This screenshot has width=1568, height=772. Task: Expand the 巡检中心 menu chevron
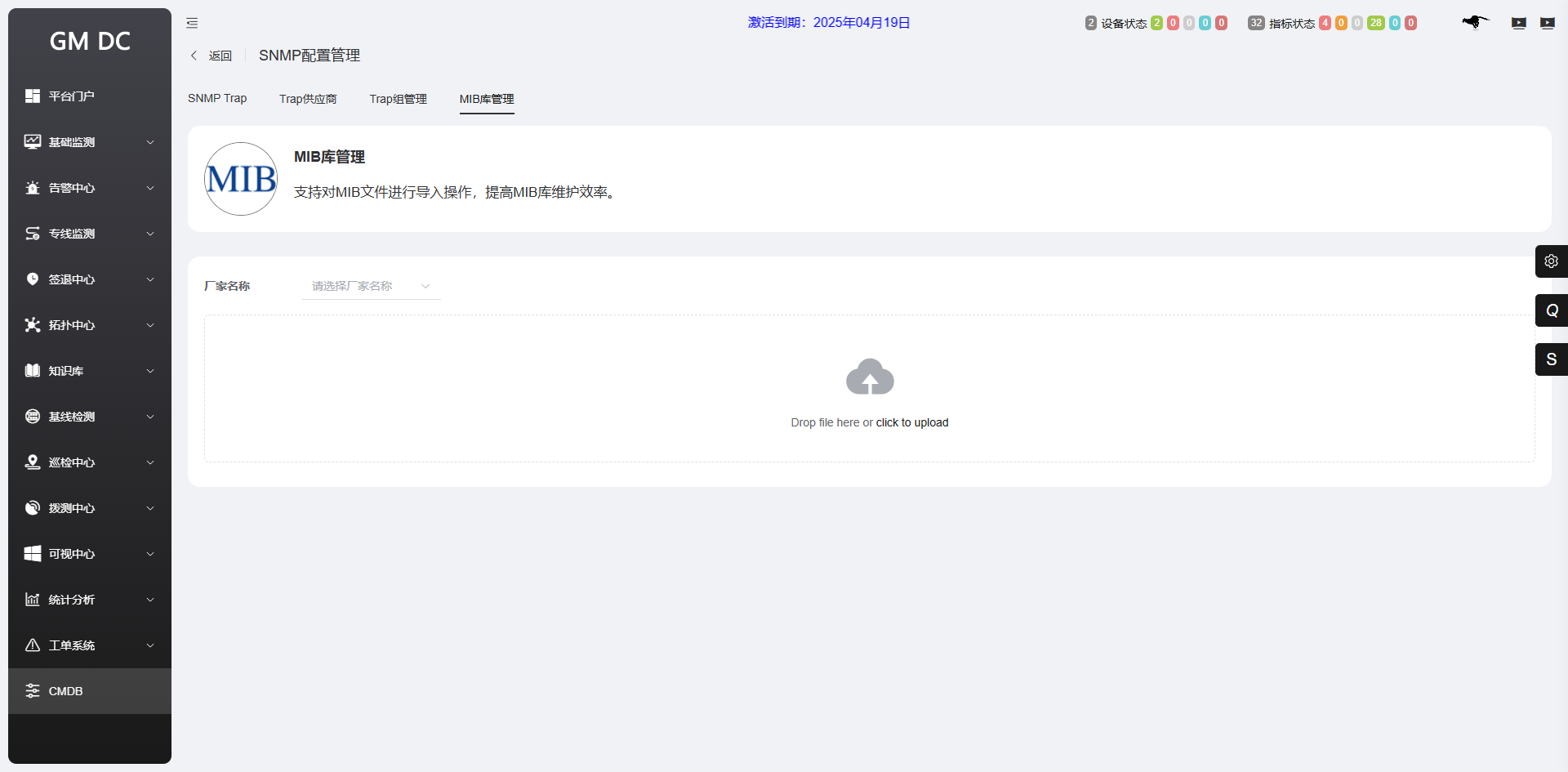[150, 462]
